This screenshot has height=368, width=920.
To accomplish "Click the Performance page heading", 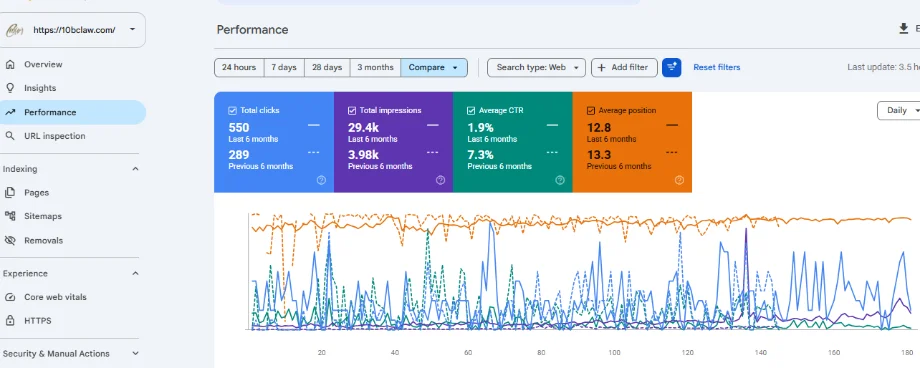I will [252, 29].
